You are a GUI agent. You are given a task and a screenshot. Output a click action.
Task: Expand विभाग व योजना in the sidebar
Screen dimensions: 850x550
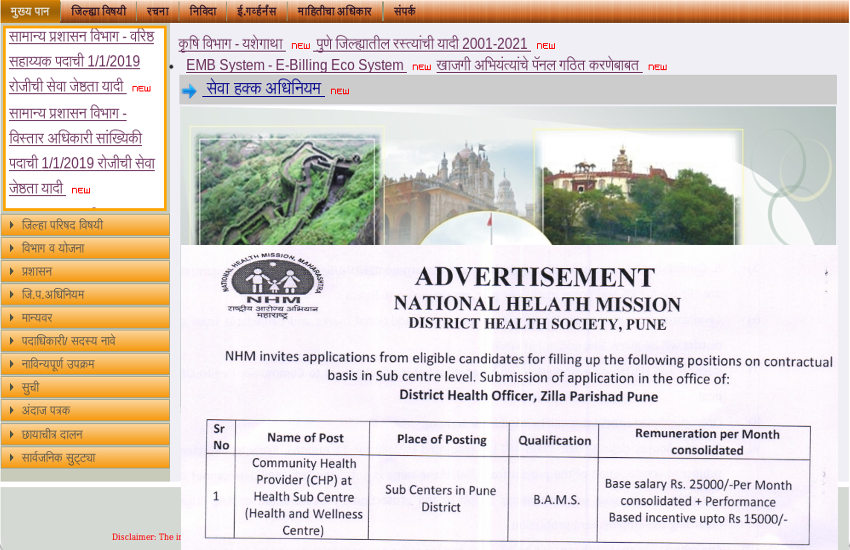(85, 248)
